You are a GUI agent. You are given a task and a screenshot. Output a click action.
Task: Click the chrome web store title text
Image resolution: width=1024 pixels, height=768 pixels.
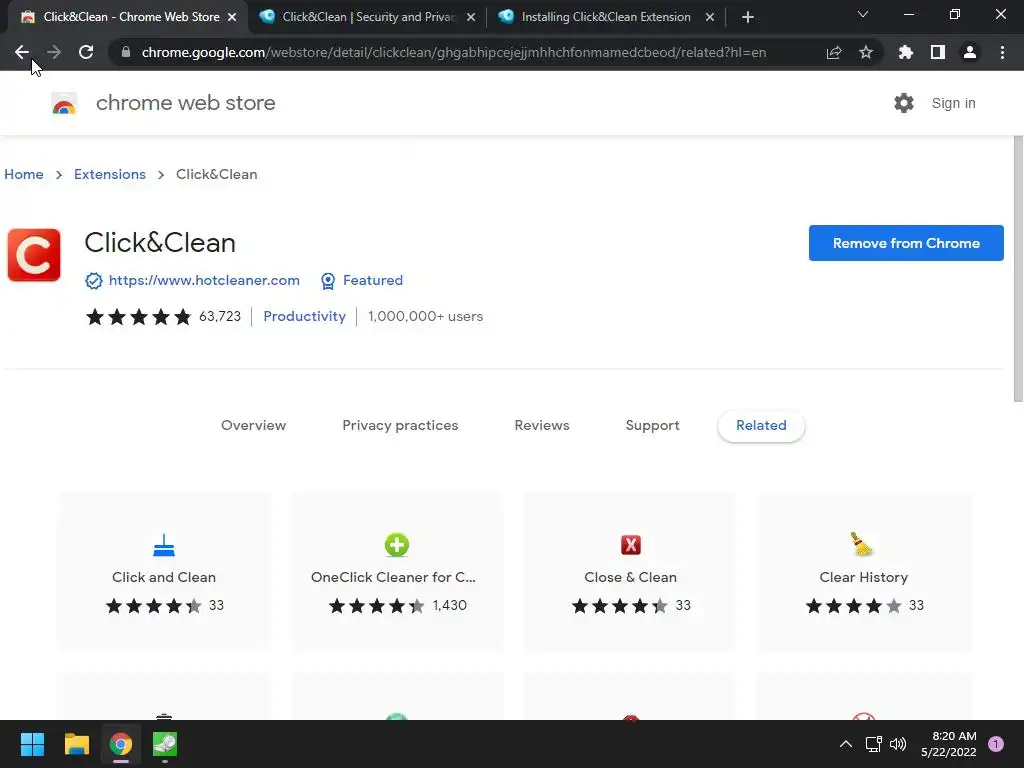pyautogui.click(x=185, y=103)
